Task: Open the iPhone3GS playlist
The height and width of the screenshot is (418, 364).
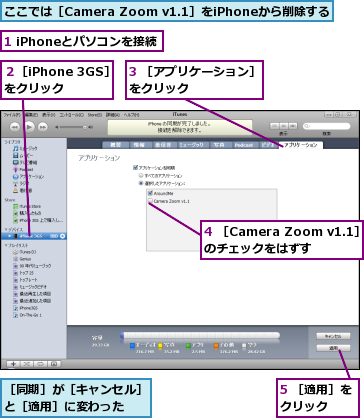Action: pyautogui.click(x=25, y=308)
